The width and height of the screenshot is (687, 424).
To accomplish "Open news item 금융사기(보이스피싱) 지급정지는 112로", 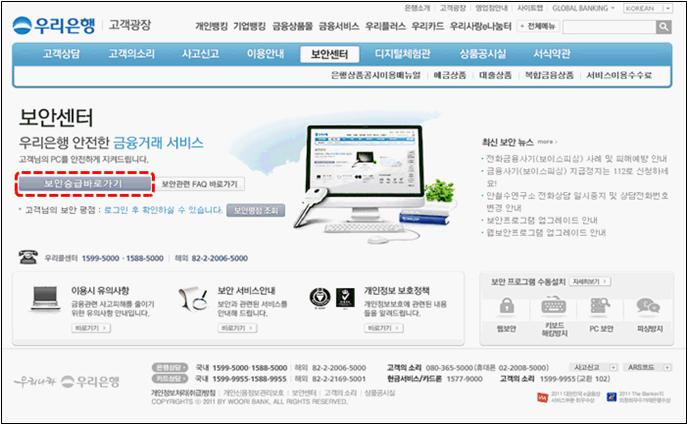I will coord(577,177).
